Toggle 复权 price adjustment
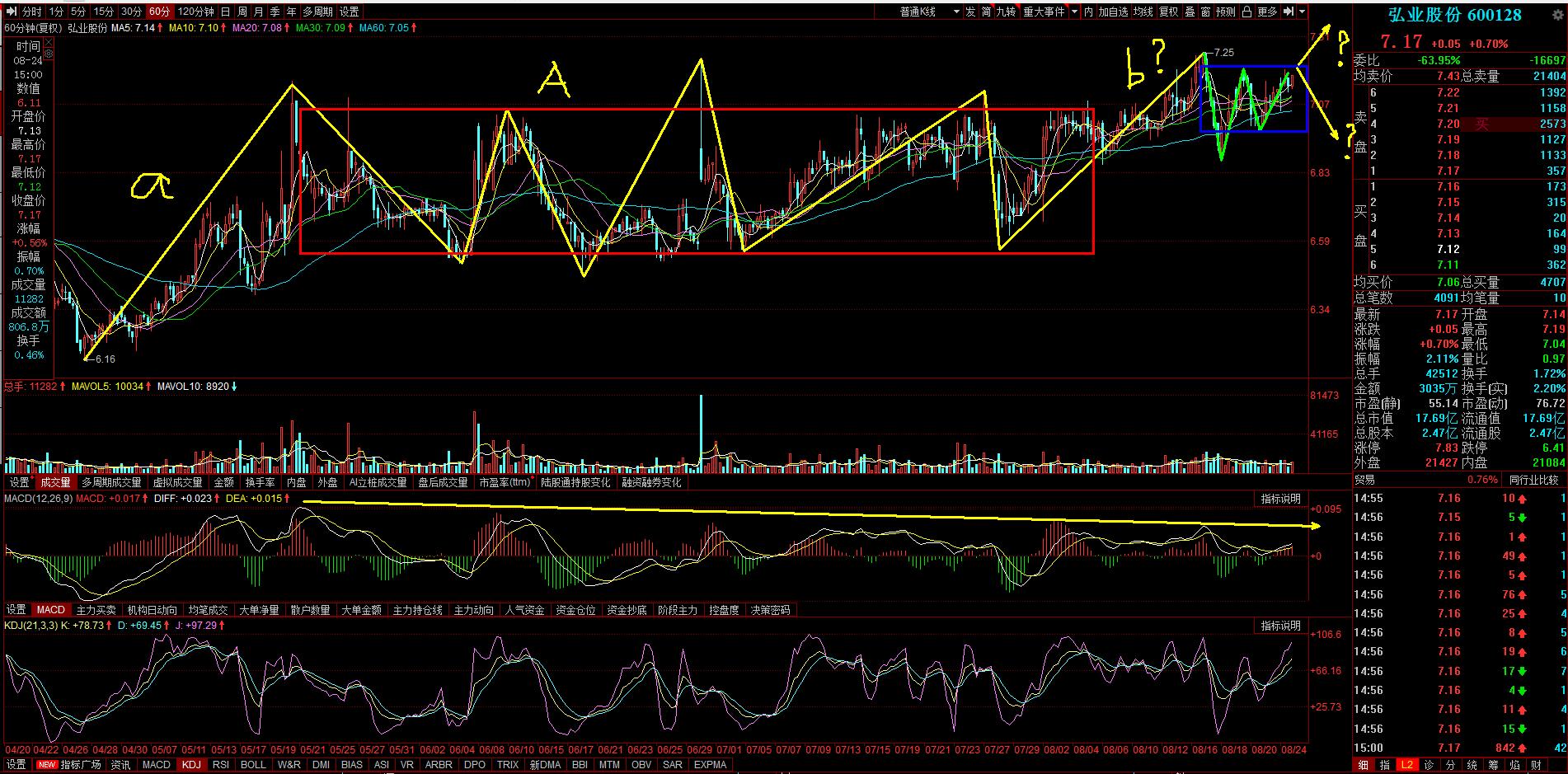This screenshot has height=774, width=1568. point(1168,12)
